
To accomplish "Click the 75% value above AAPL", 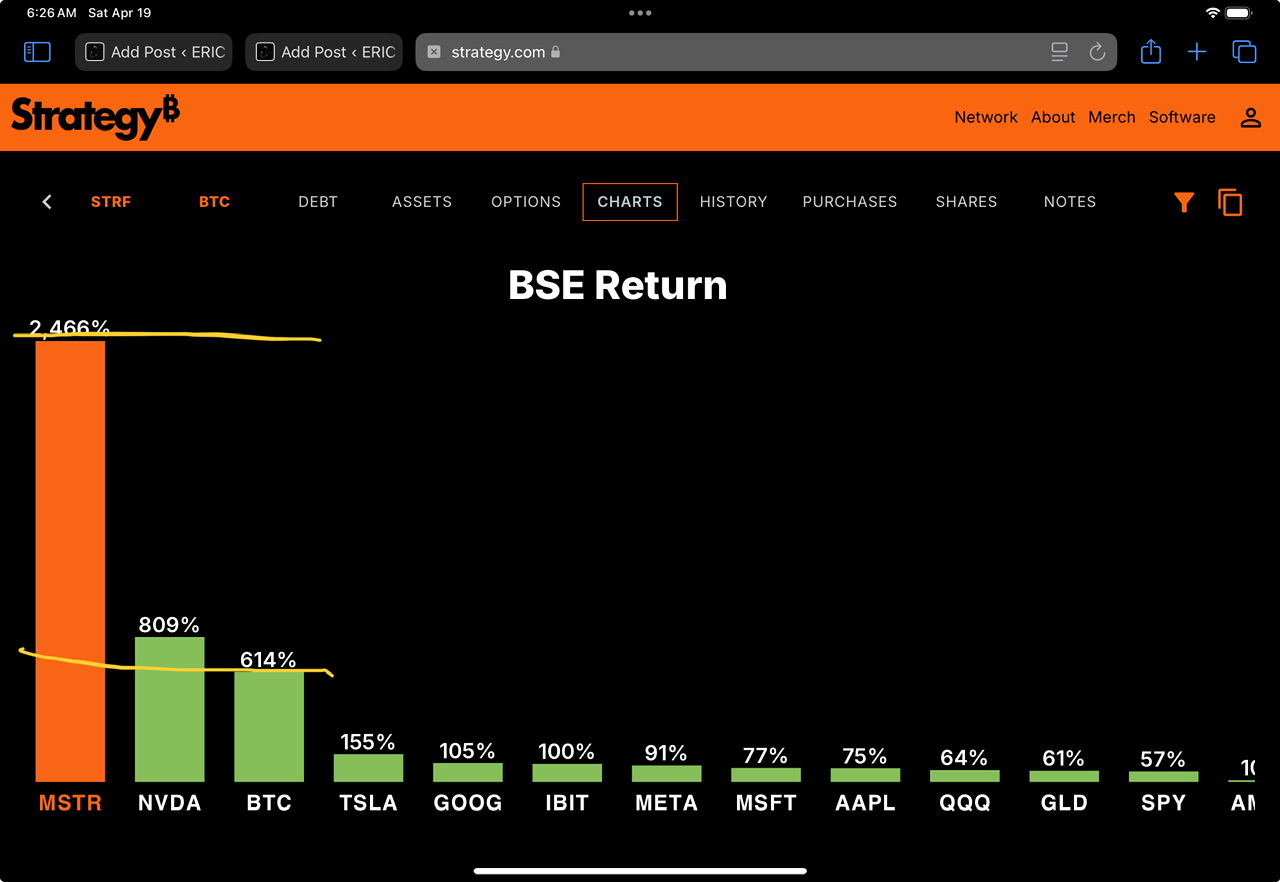I will (x=865, y=756).
